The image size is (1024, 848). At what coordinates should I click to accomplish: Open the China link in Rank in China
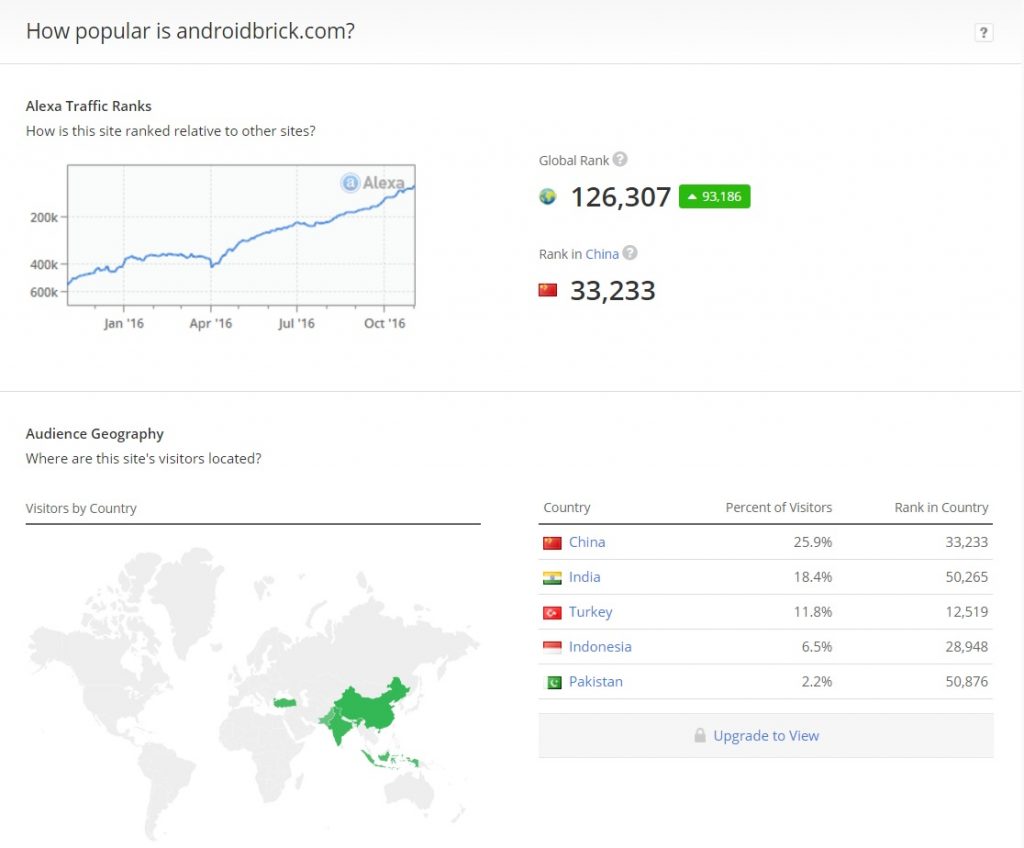[602, 254]
